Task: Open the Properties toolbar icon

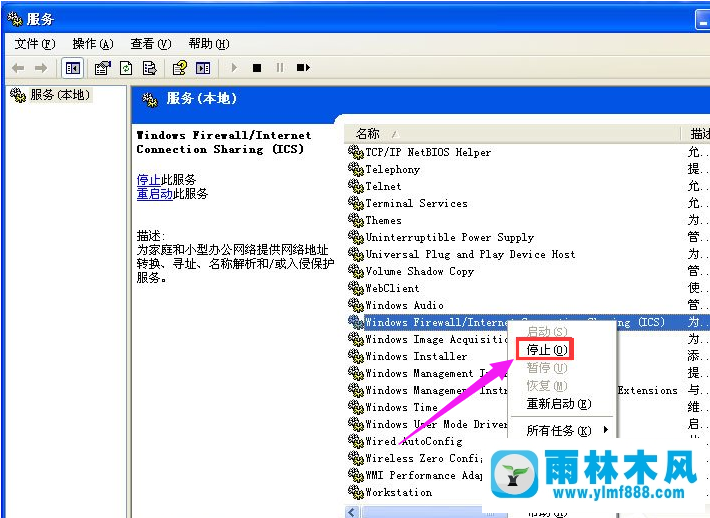Action: (102, 68)
